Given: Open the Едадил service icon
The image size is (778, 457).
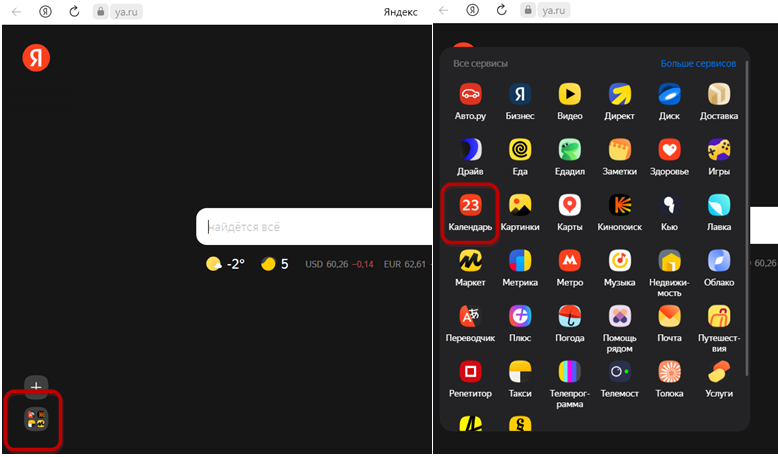Looking at the screenshot, I should (570, 149).
